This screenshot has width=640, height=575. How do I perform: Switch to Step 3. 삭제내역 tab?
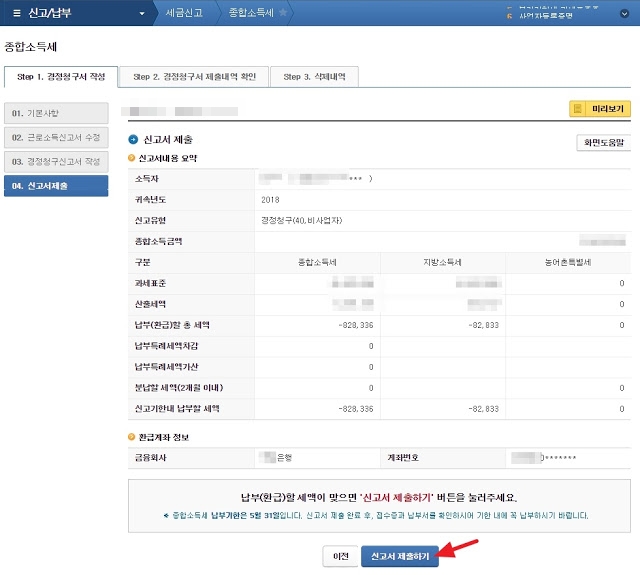[x=314, y=77]
